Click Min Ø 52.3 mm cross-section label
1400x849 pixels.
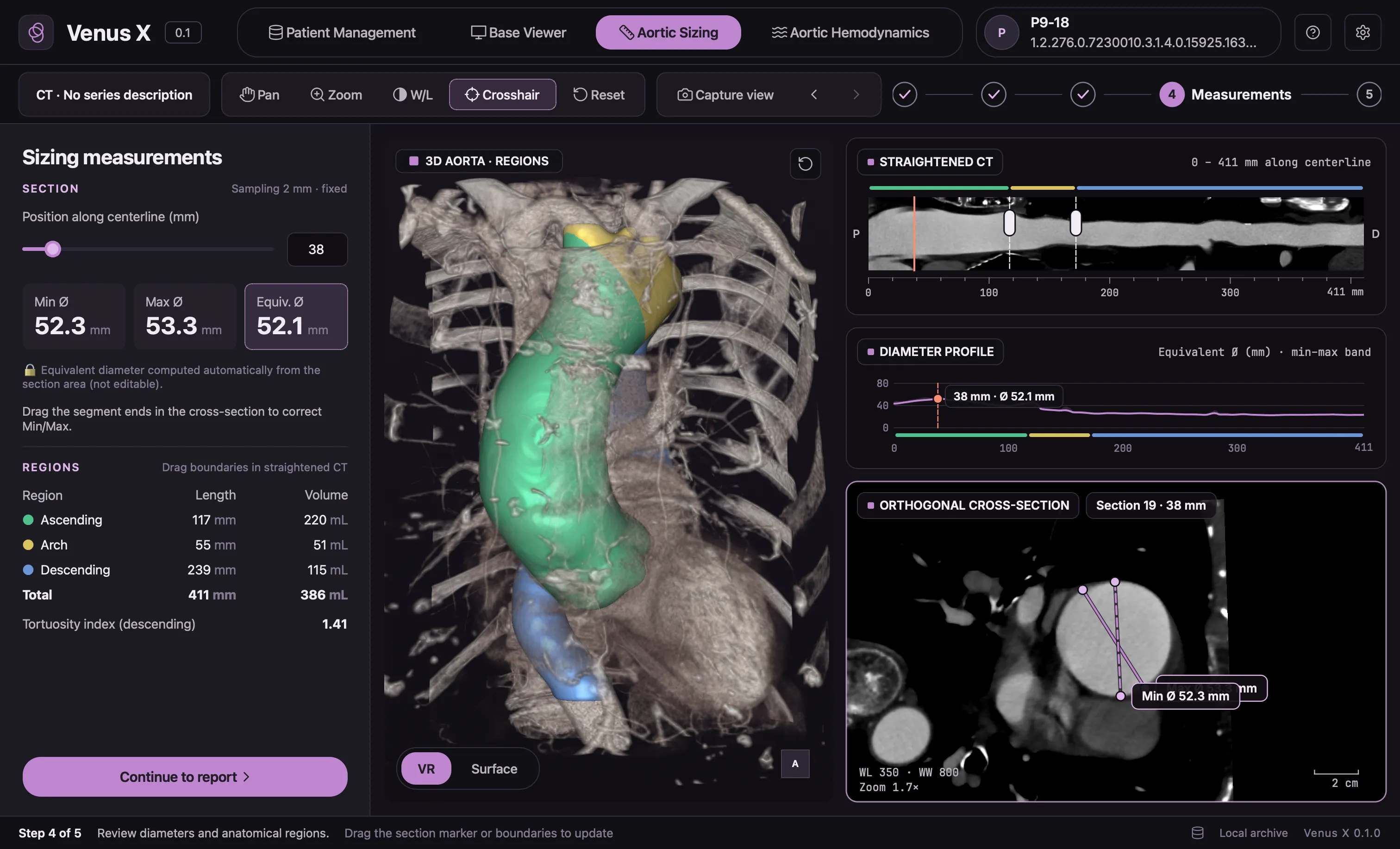click(x=1185, y=696)
